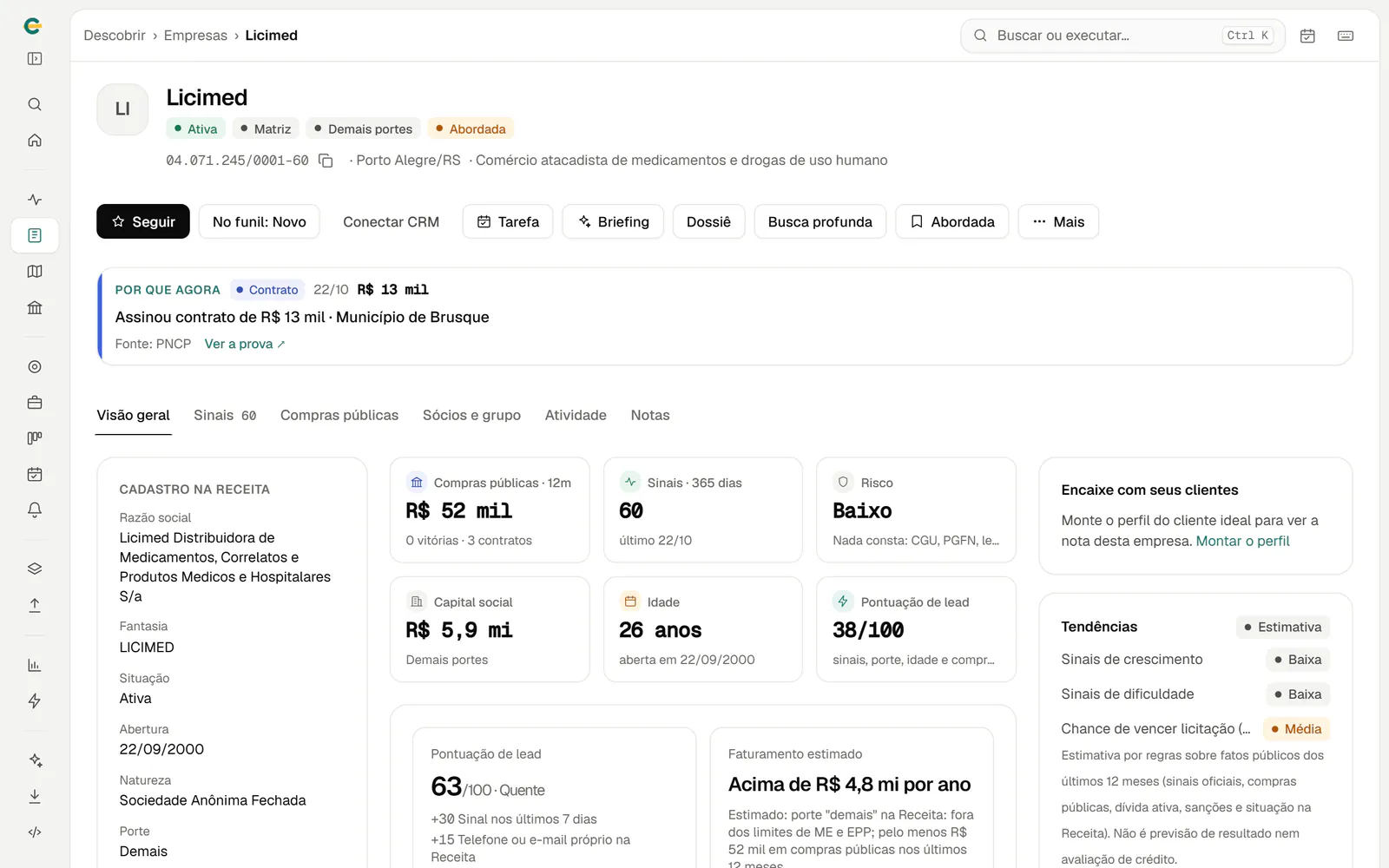
Task: Copy the CNPJ number with copy icon
Action: point(326,161)
